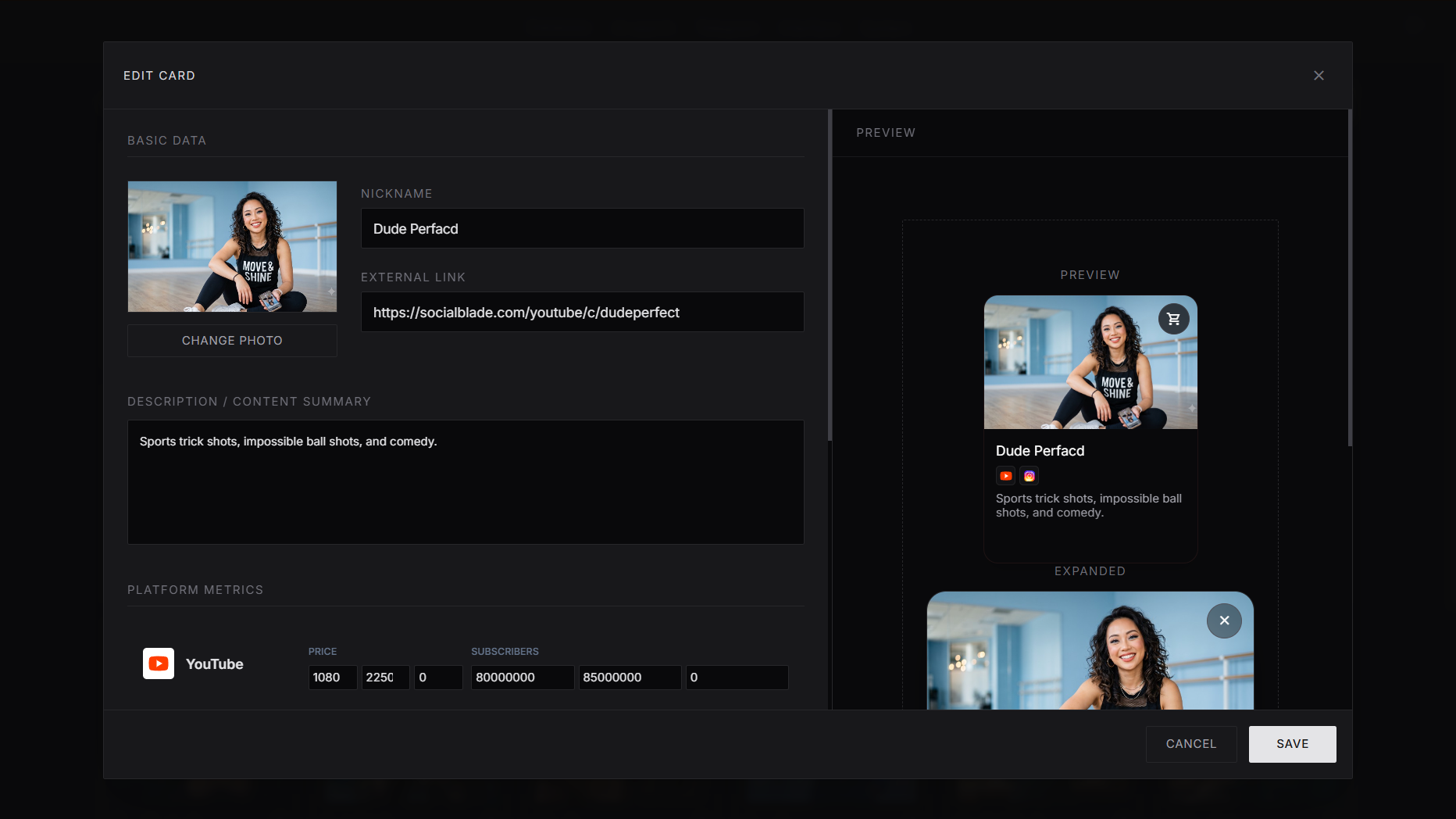Close the Edit Card dialog

coord(1319,76)
